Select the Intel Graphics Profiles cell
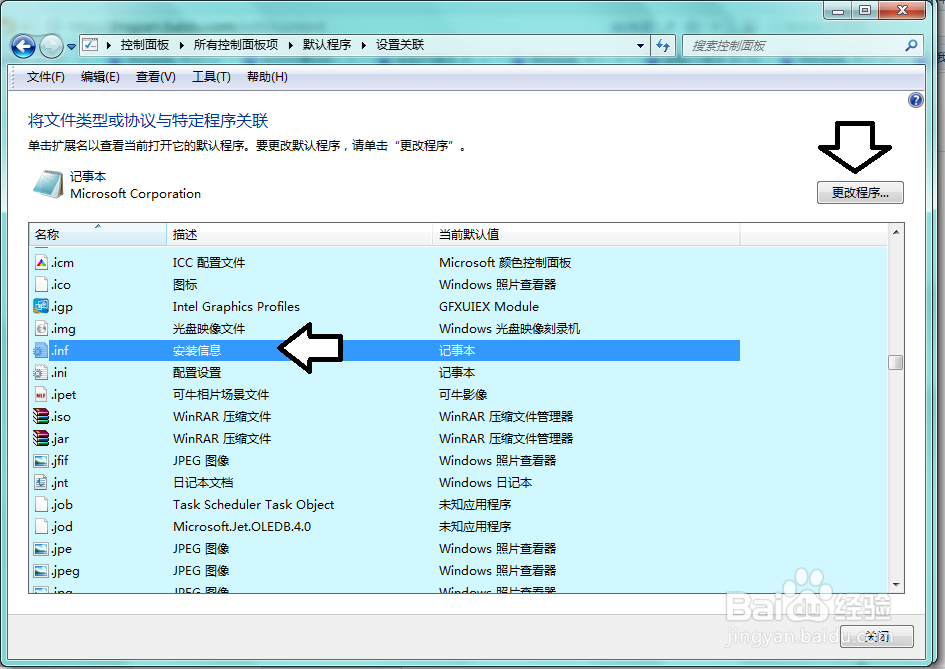The width and height of the screenshot is (945, 669). pos(236,307)
